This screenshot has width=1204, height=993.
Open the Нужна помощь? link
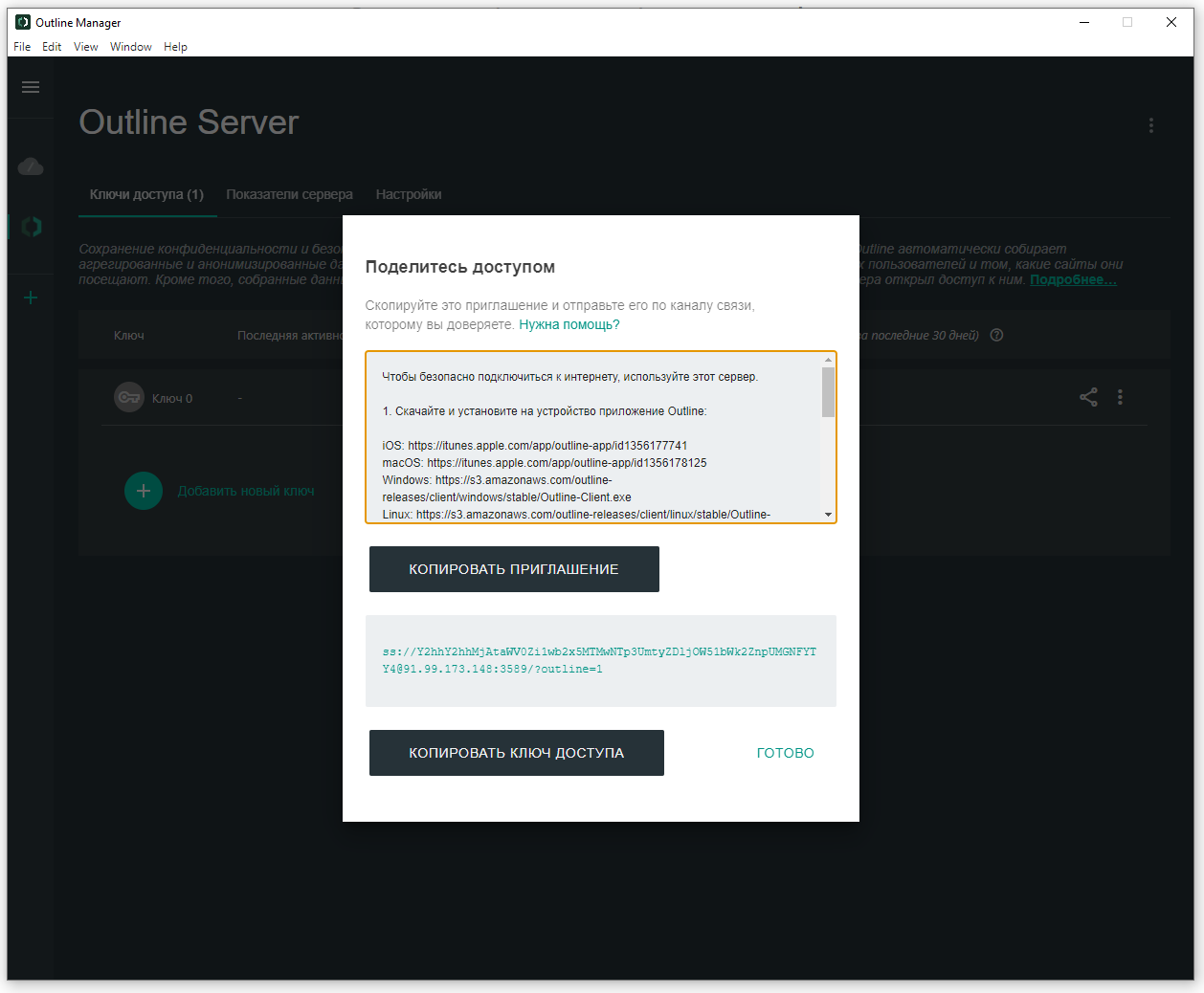[x=569, y=325]
